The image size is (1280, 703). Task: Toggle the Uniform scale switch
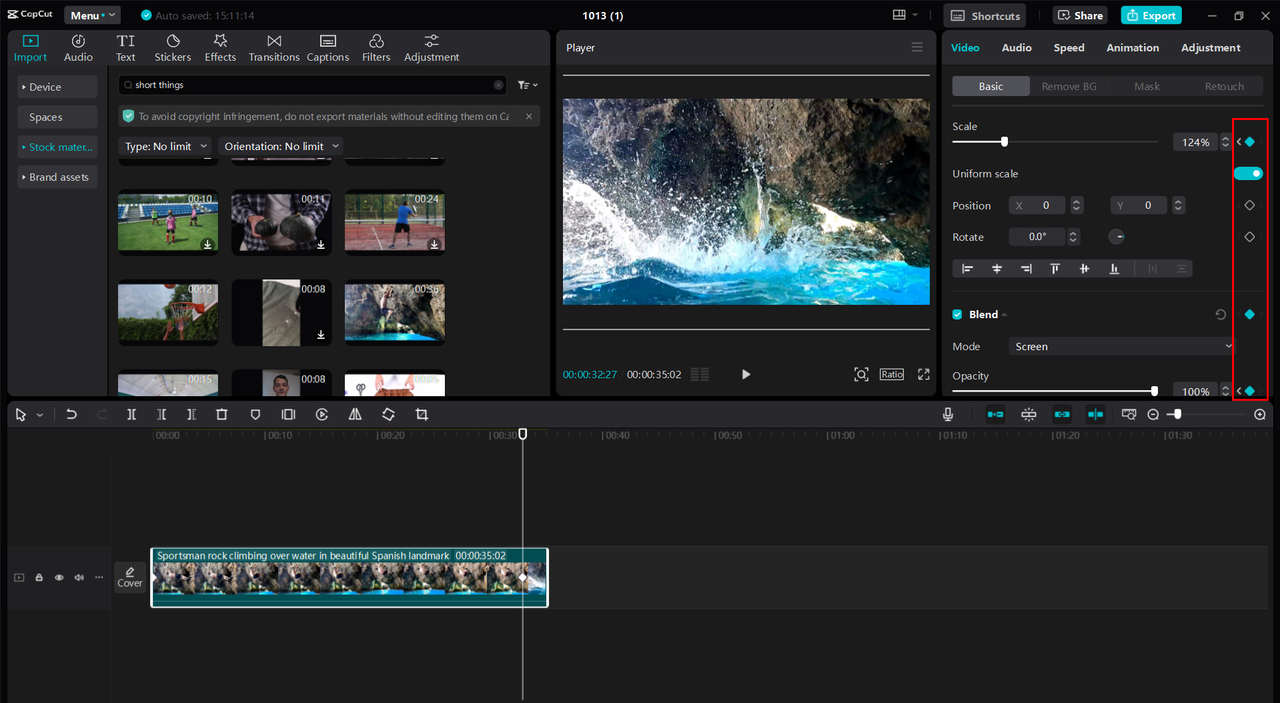pos(1248,173)
